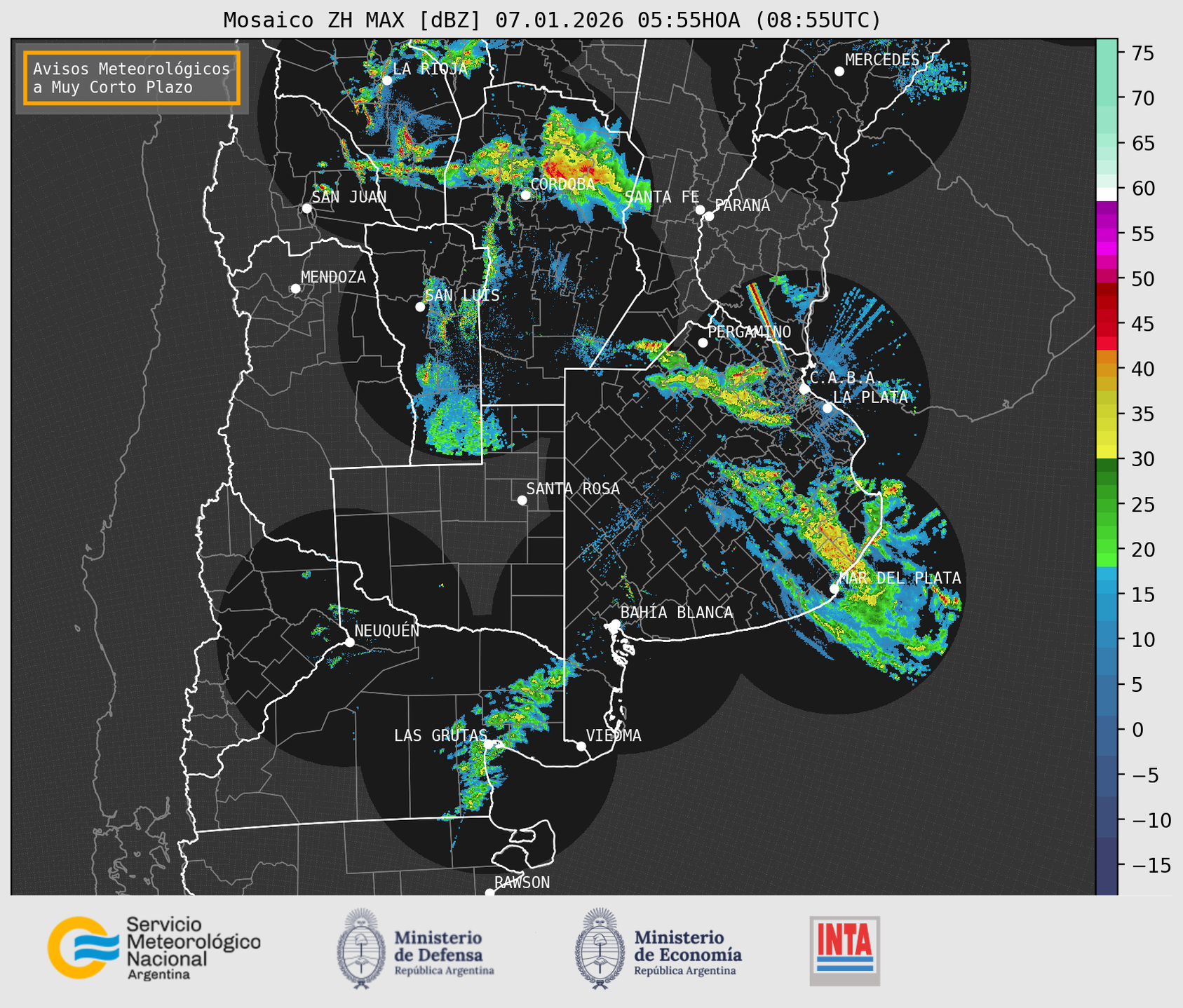This screenshot has height=1008, width=1183.
Task: Click the NEUQUÉN city label
Action: (x=387, y=631)
